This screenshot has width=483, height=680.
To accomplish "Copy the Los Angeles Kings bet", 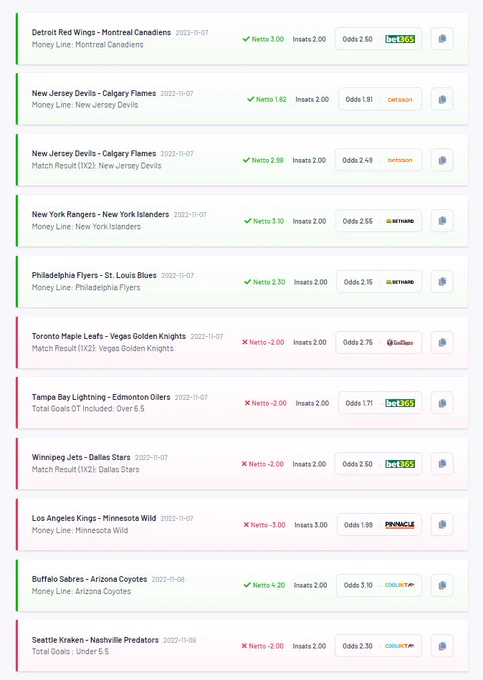I will tap(442, 524).
